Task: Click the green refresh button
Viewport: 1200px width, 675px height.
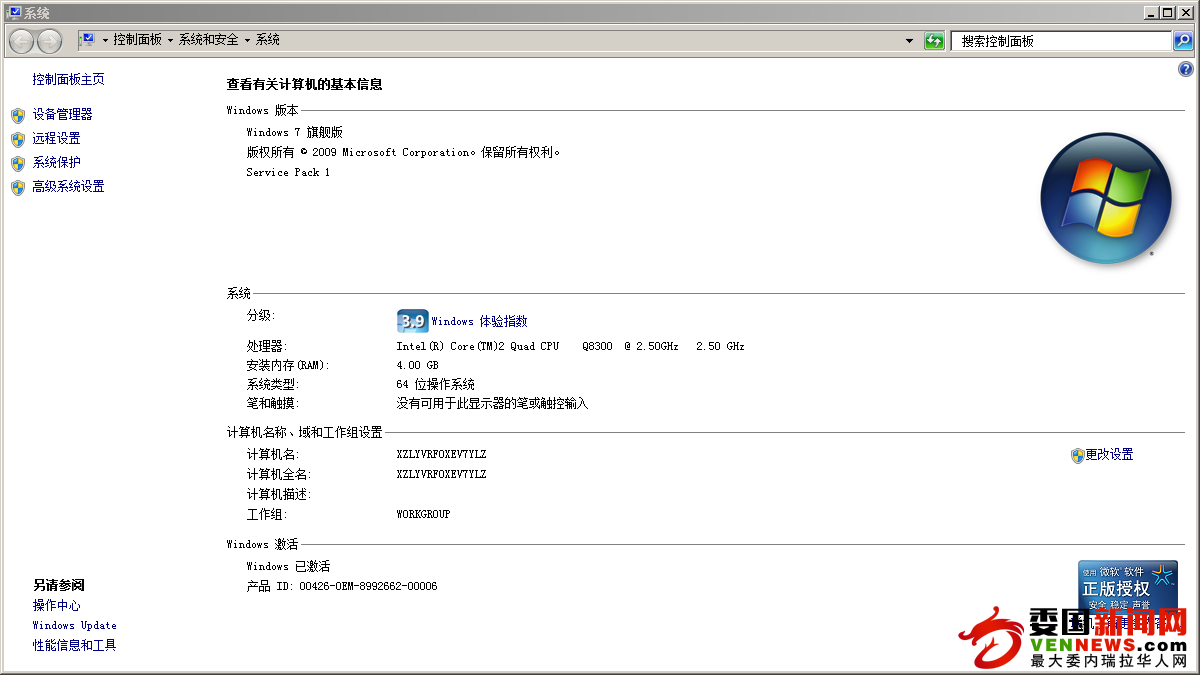Action: pyautogui.click(x=934, y=41)
